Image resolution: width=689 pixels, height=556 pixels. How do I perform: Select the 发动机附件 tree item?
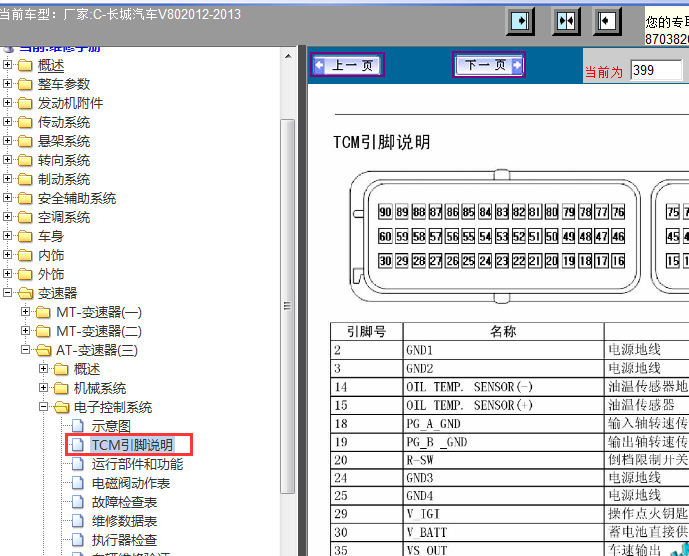pyautogui.click(x=70, y=103)
